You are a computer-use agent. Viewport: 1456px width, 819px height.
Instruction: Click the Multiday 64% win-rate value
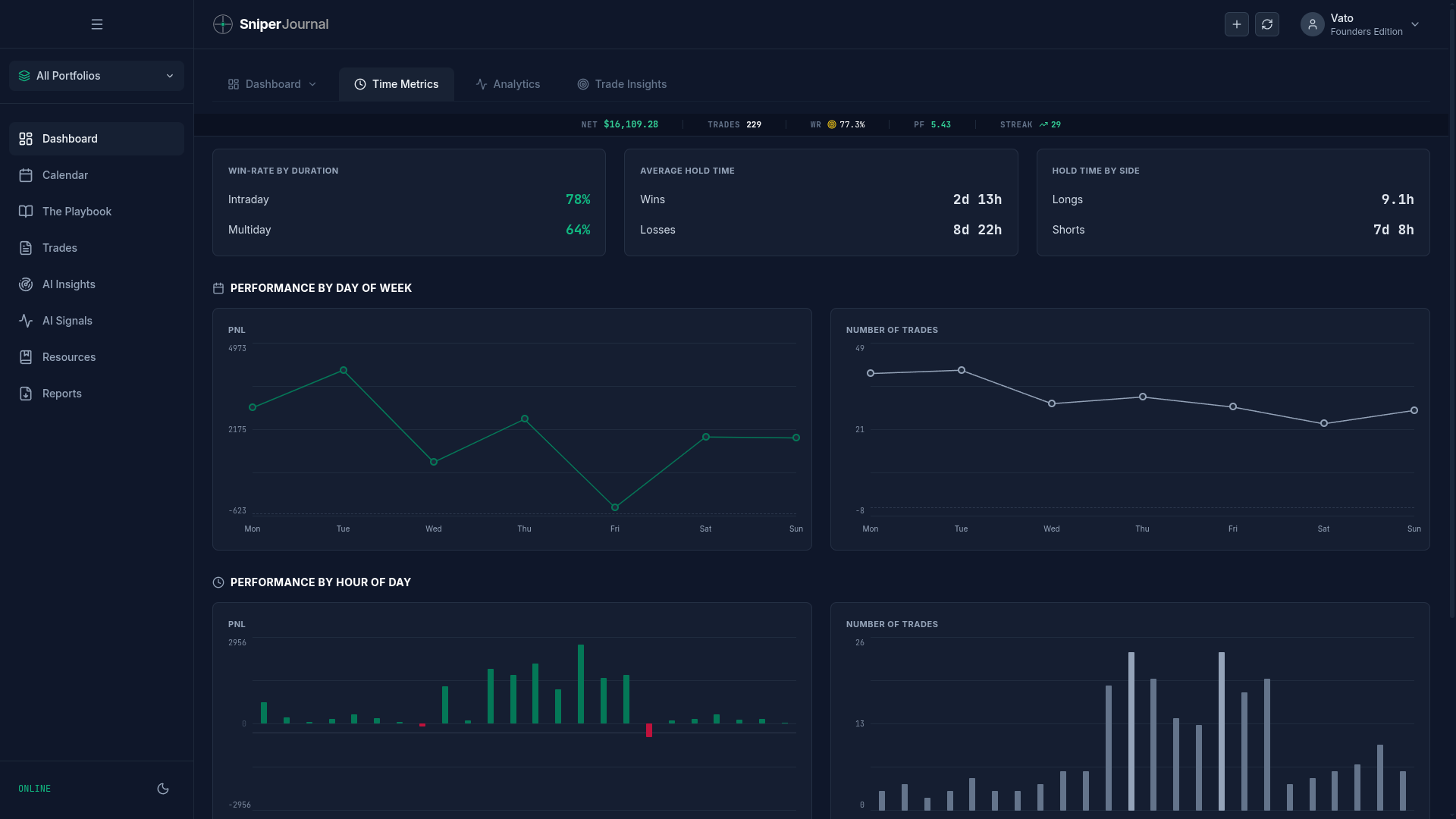(578, 230)
